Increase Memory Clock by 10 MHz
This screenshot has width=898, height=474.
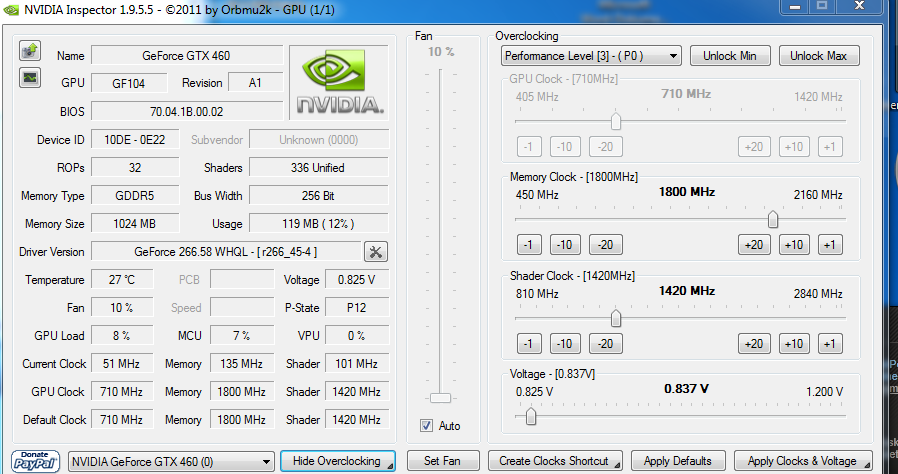click(x=794, y=245)
